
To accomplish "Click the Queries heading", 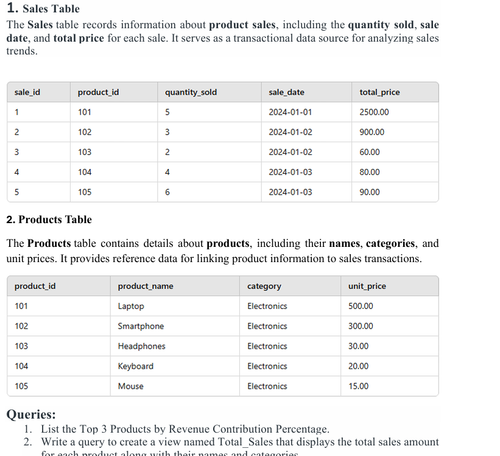I will (x=31, y=414).
